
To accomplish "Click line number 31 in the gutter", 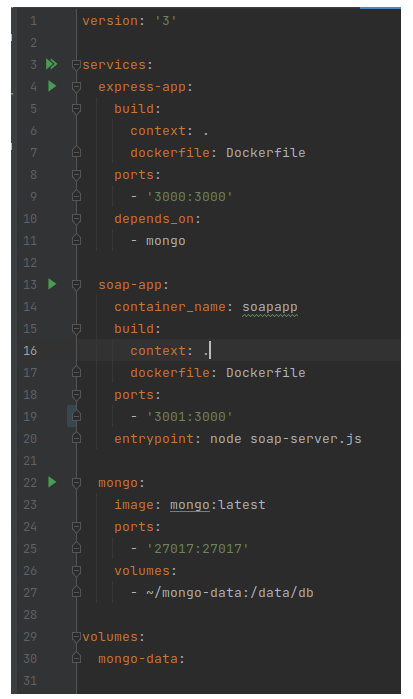I will [x=30, y=681].
